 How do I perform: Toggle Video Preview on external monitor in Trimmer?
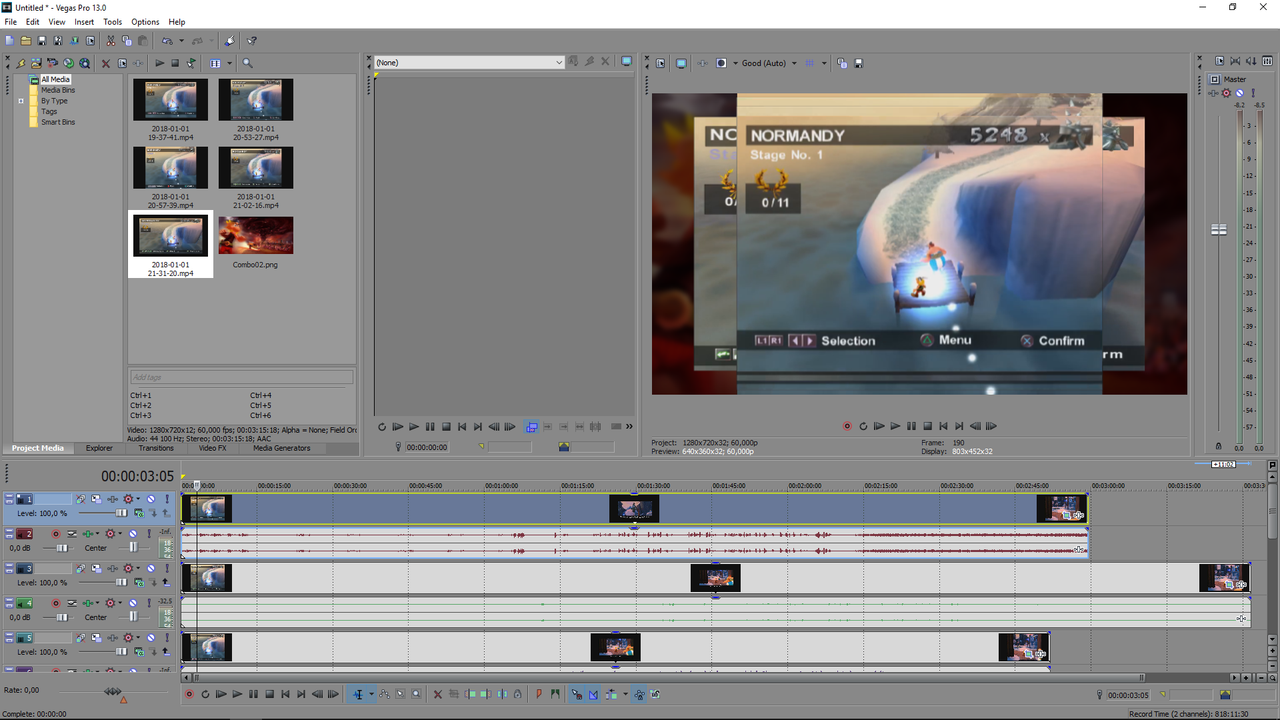point(627,61)
